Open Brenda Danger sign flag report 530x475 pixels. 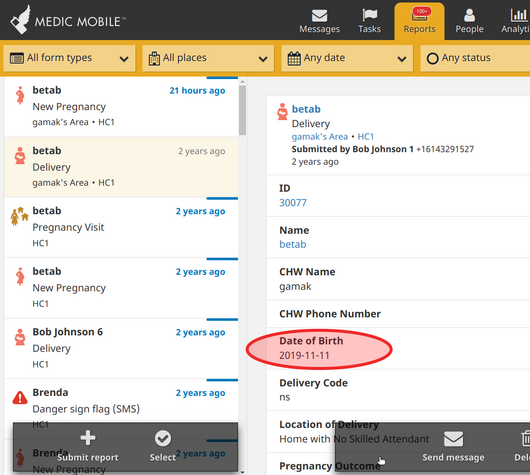click(121, 401)
